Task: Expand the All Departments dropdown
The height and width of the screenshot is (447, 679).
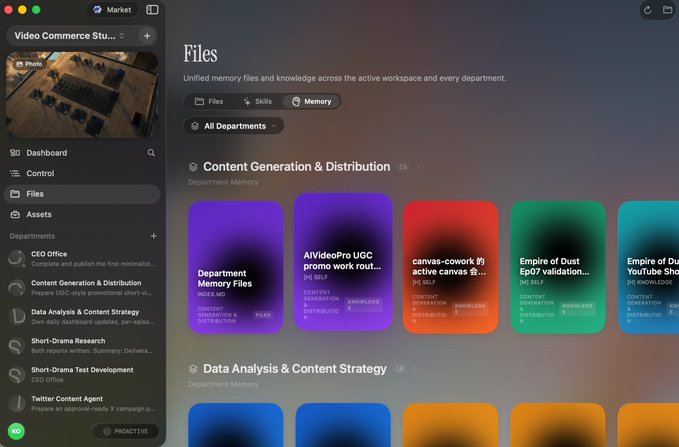Action: click(234, 126)
